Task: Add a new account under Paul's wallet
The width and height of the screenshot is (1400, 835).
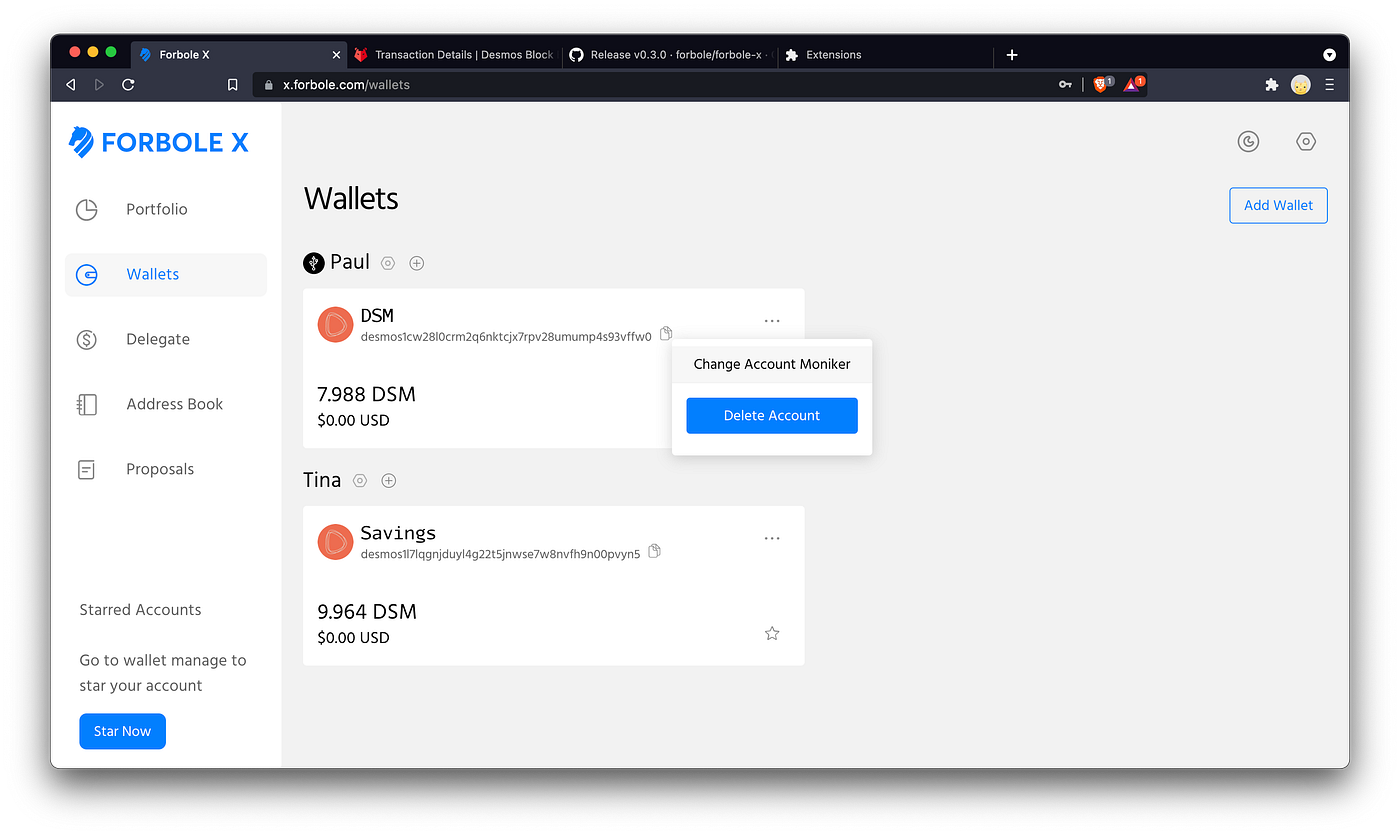Action: 416,262
